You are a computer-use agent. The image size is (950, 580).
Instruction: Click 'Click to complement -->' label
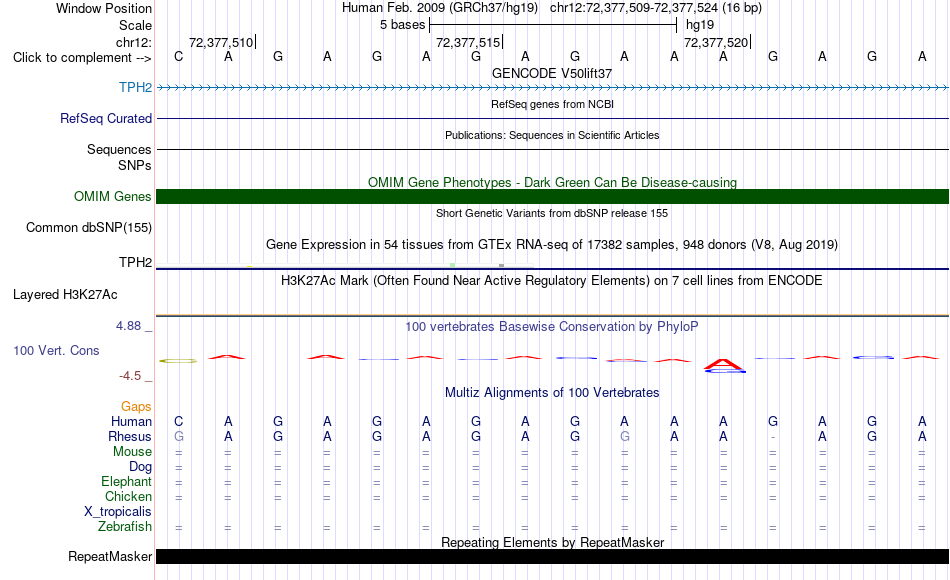pyautogui.click(x=82, y=58)
